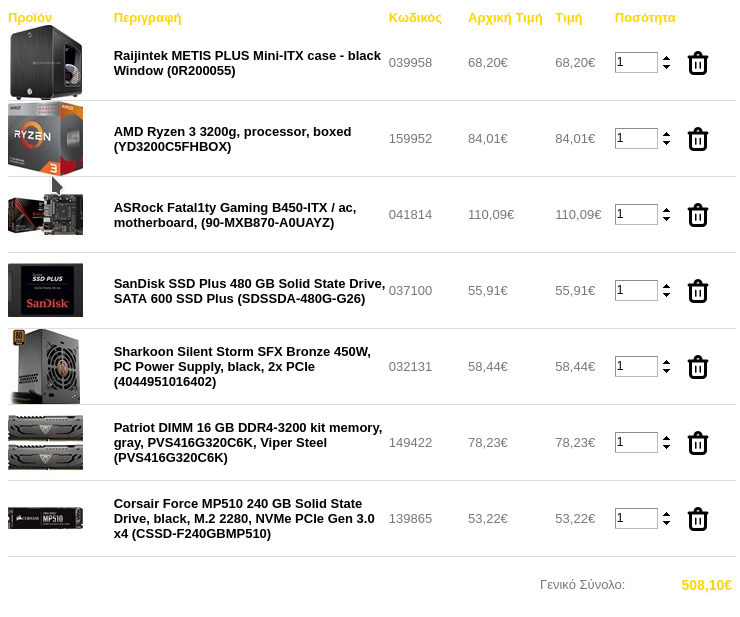Trash the ASRock Fatal1ty B450-ITX motherboard row
The image size is (740, 617).
click(698, 215)
